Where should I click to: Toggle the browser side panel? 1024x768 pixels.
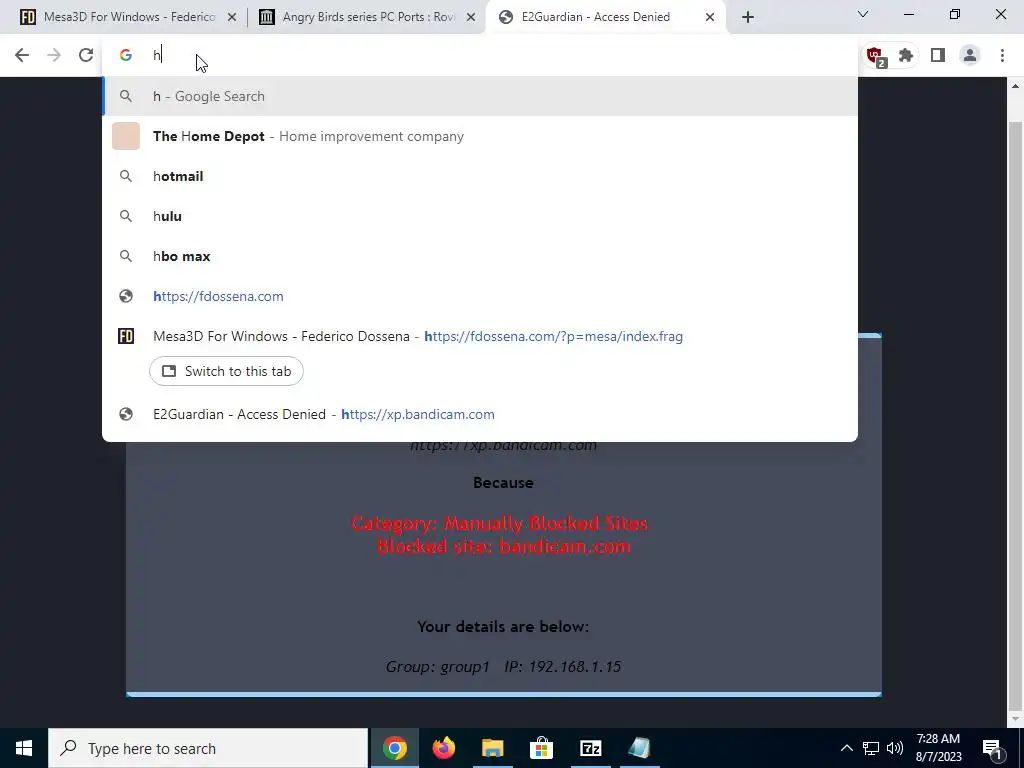(938, 56)
